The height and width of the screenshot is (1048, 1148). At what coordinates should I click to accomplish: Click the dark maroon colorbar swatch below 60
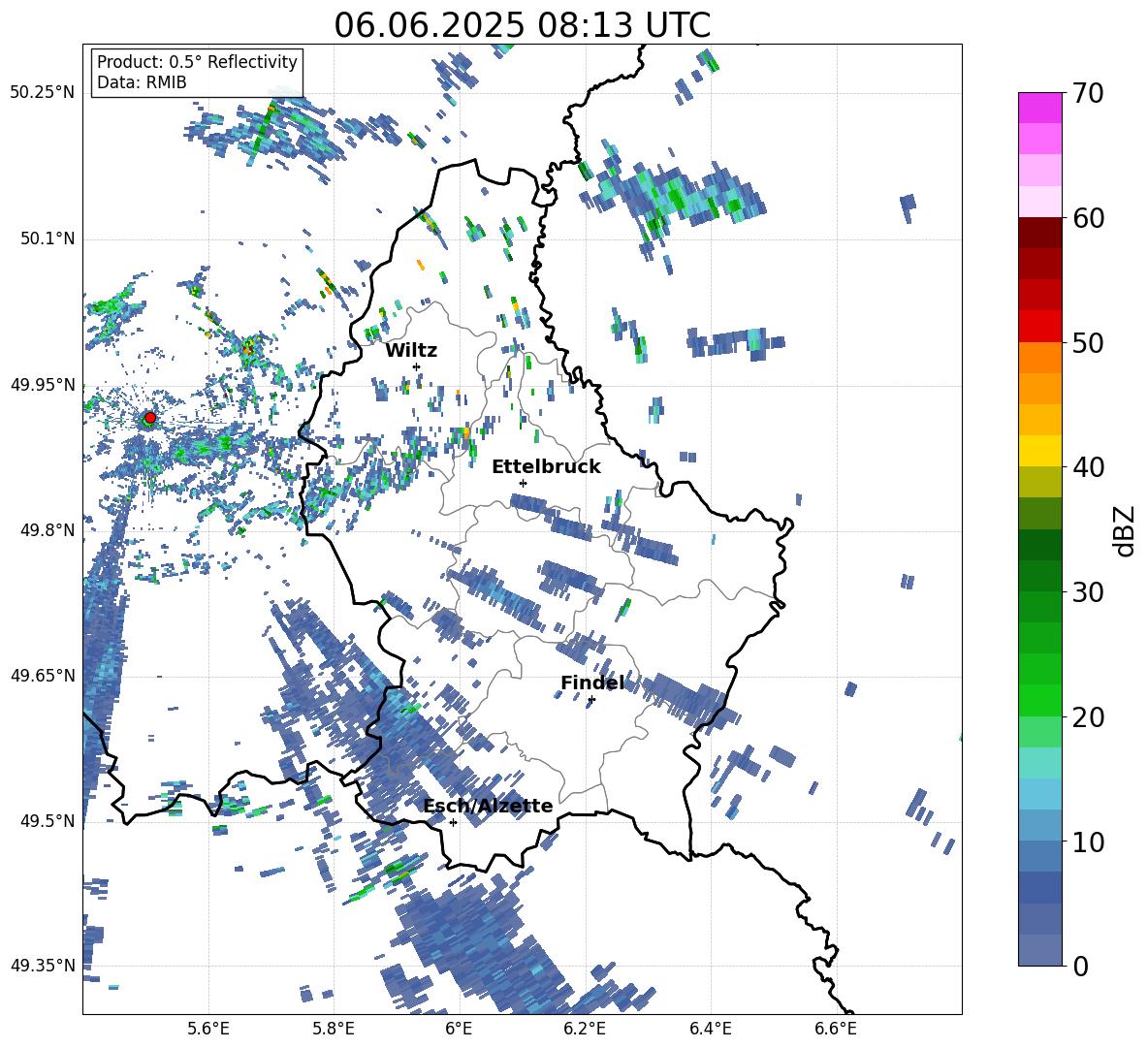tap(1039, 233)
